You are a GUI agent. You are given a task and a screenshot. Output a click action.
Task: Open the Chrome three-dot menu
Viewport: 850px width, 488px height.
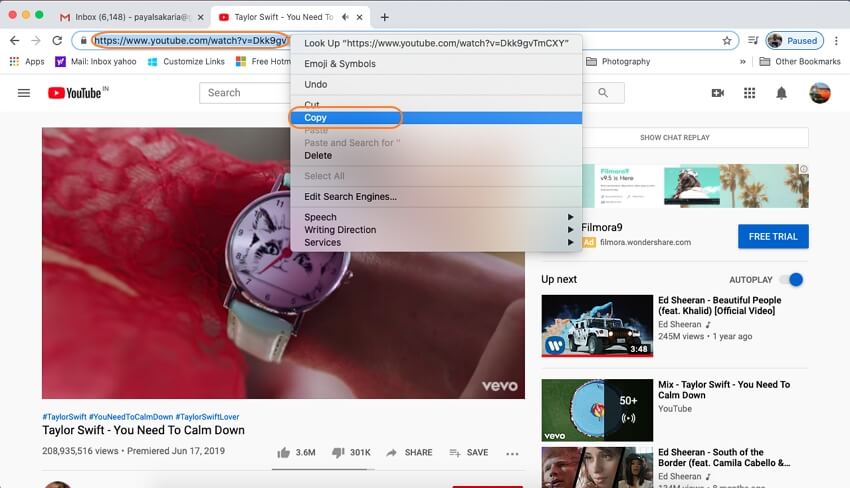pos(836,41)
